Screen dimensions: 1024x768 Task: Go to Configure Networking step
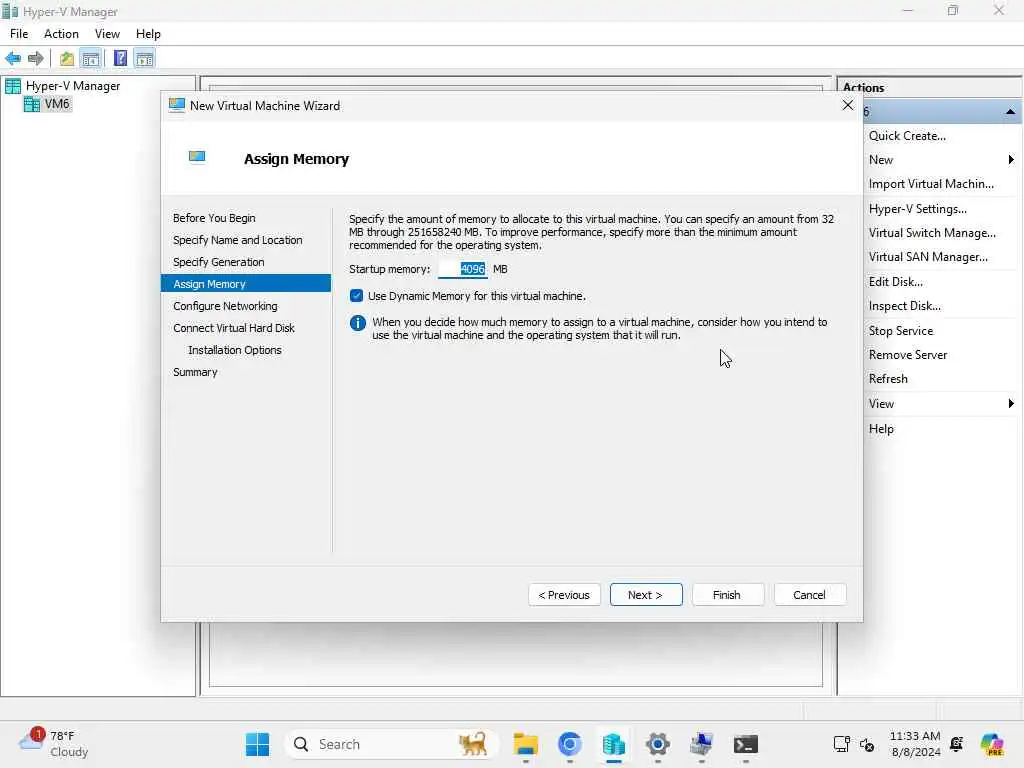tap(225, 306)
